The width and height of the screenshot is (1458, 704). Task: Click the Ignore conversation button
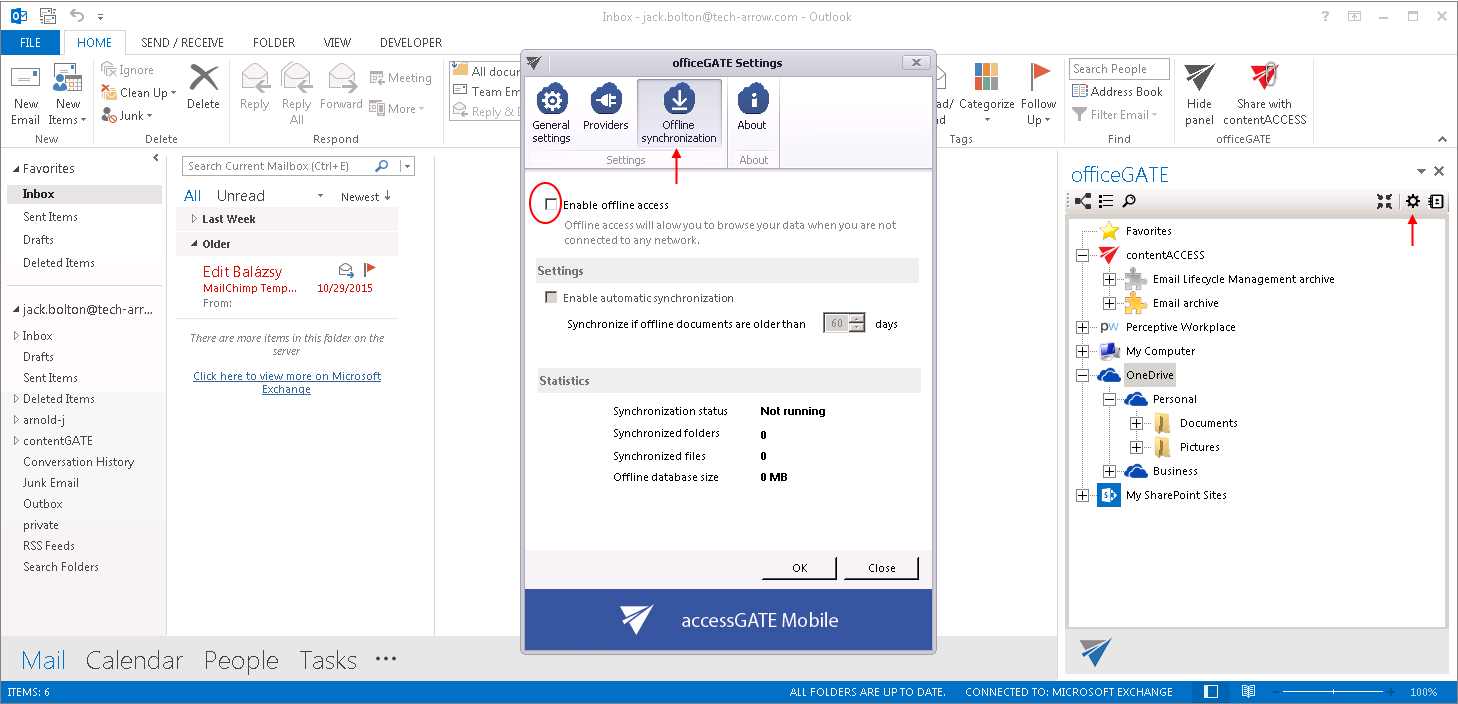[x=128, y=70]
